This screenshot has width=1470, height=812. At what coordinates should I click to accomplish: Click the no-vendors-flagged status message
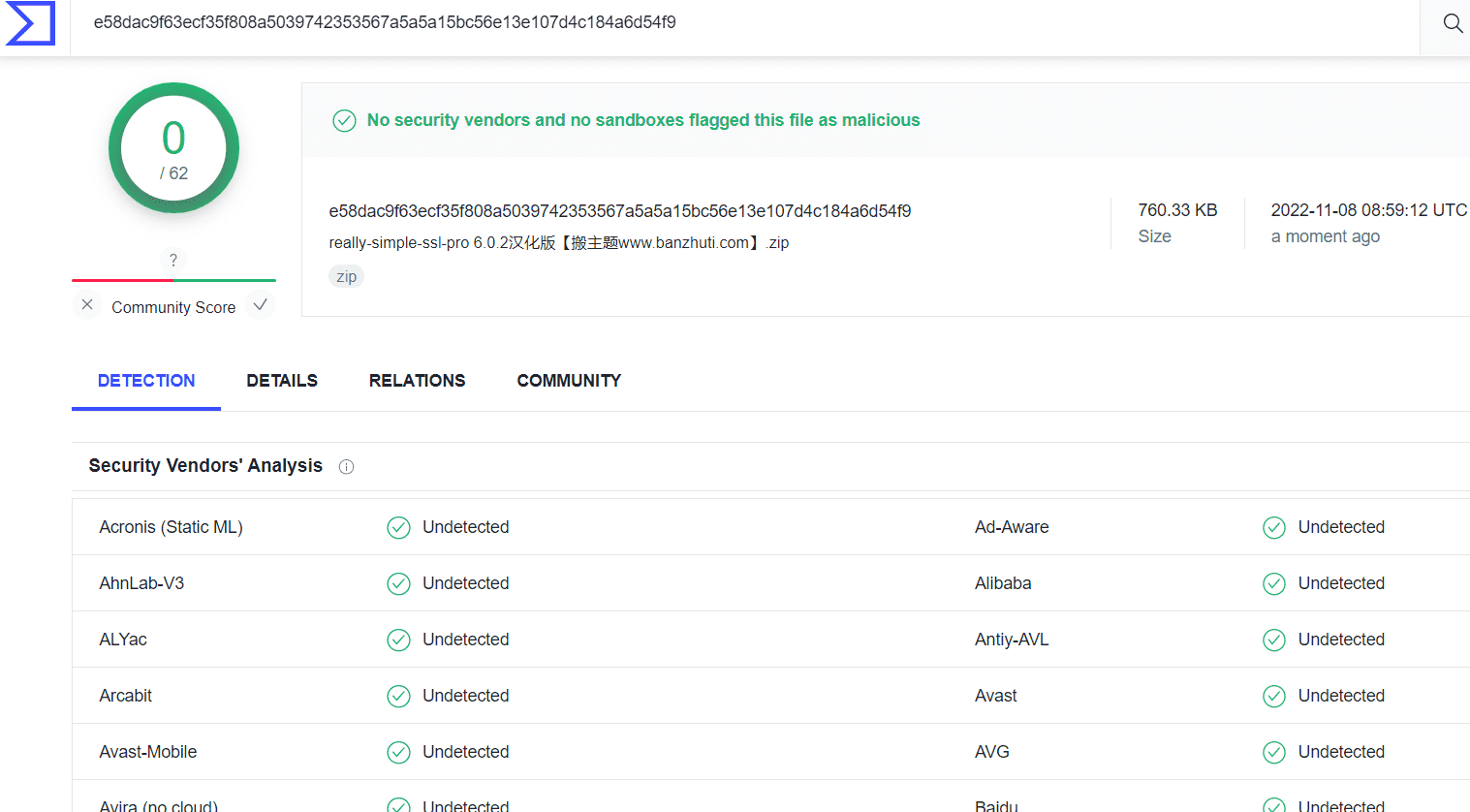coord(643,120)
